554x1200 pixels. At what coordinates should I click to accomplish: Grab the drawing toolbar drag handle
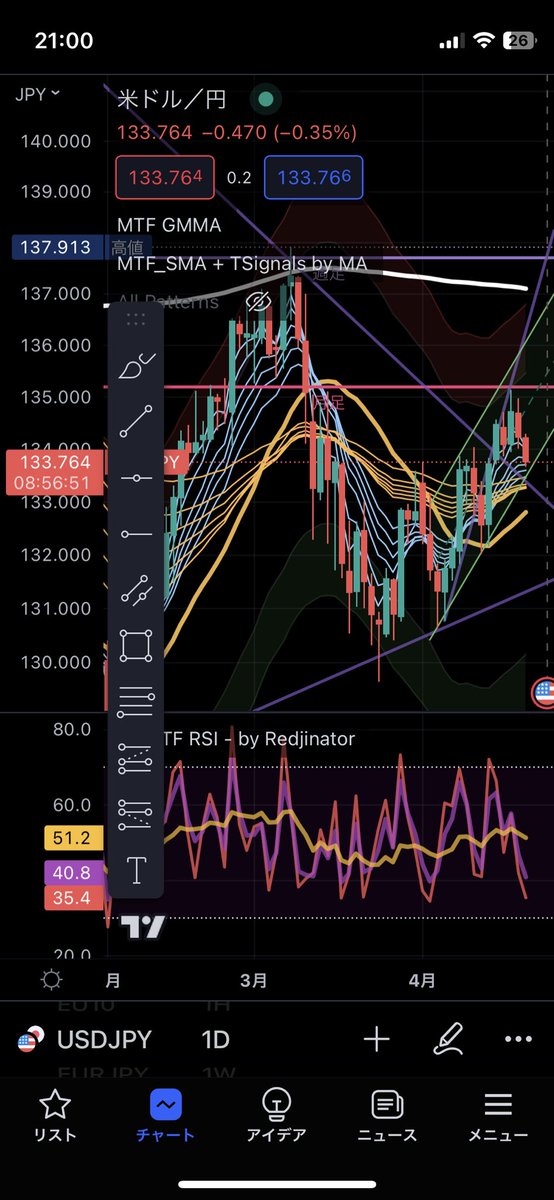136,320
